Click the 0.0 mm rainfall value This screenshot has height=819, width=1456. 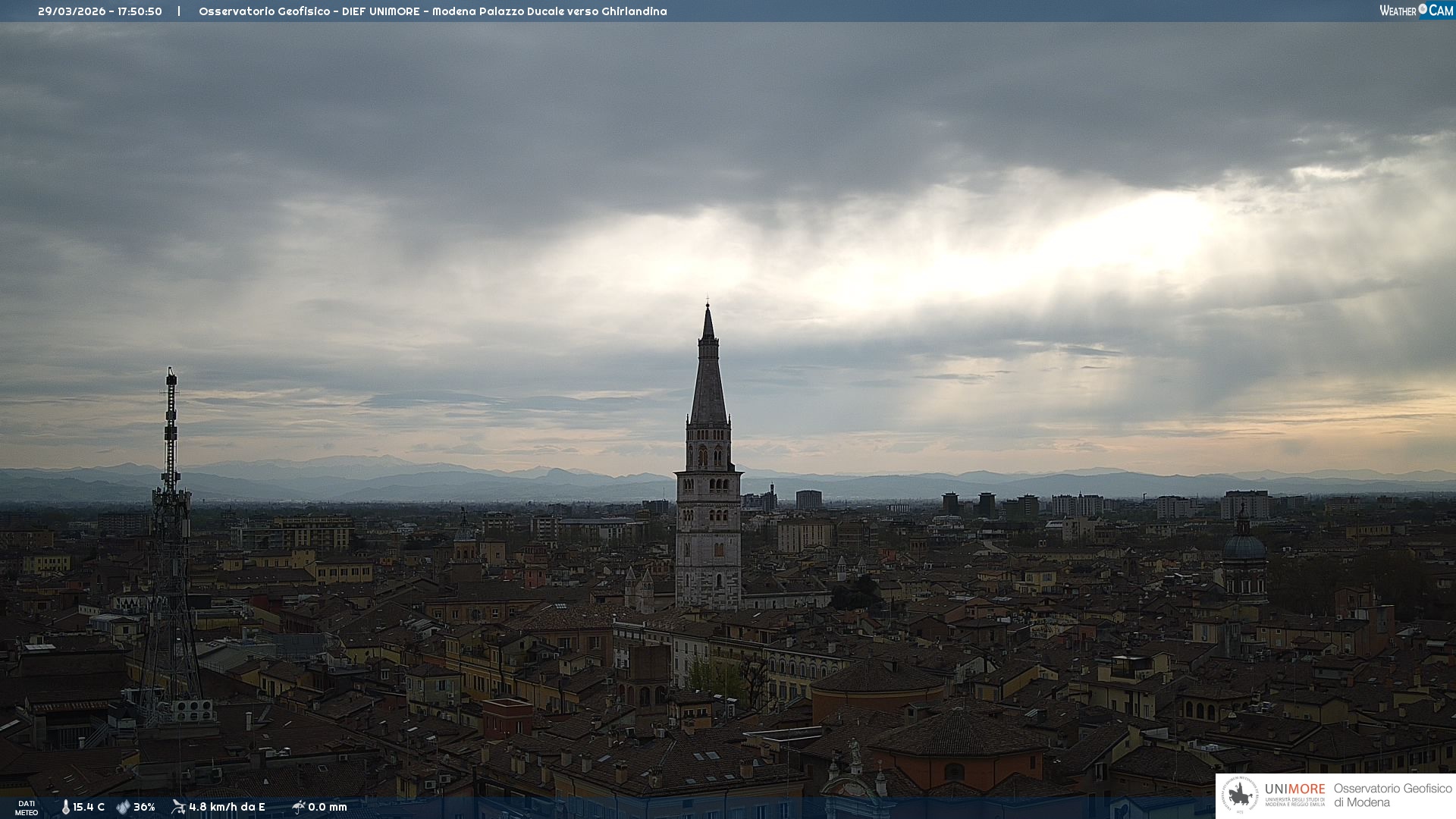point(328,807)
